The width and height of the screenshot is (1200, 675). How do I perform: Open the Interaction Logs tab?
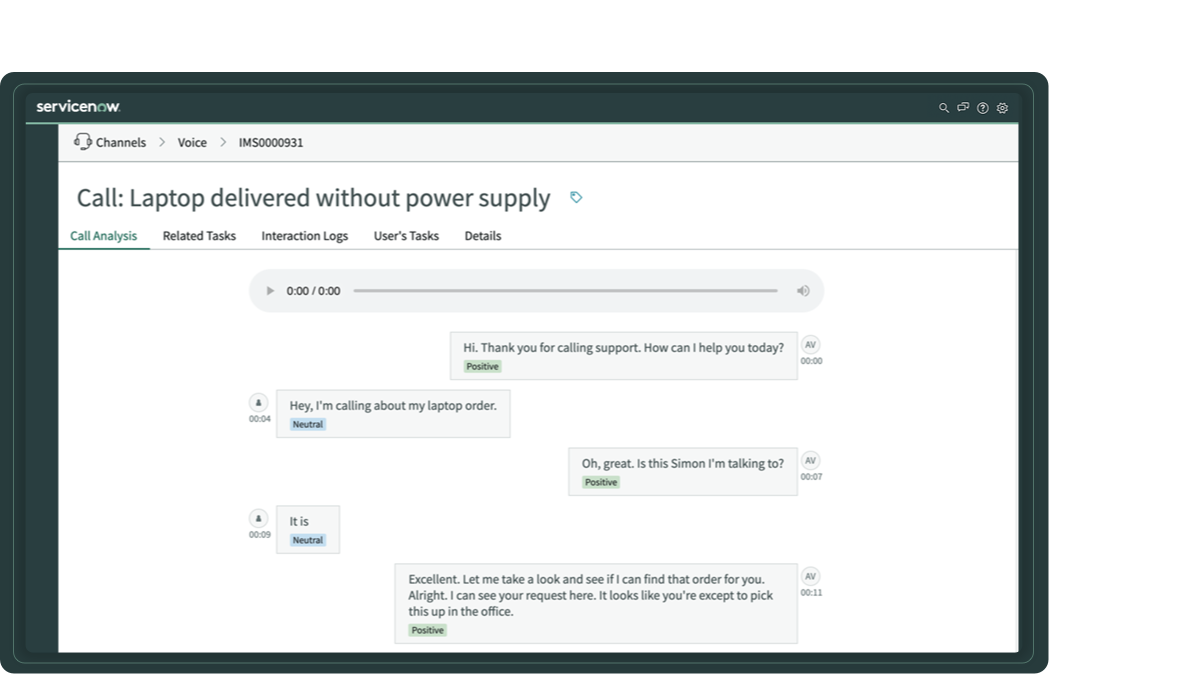(x=303, y=236)
